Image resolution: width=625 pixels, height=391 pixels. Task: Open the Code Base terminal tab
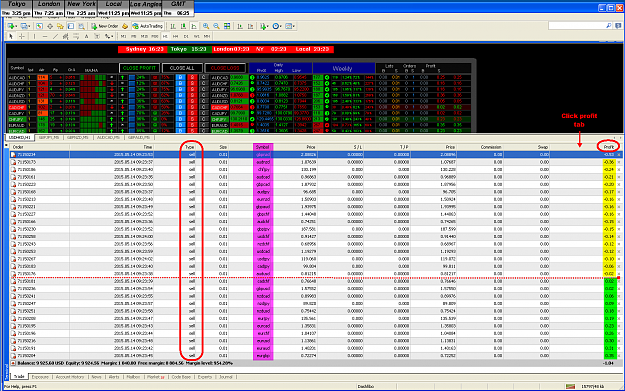pos(181,377)
